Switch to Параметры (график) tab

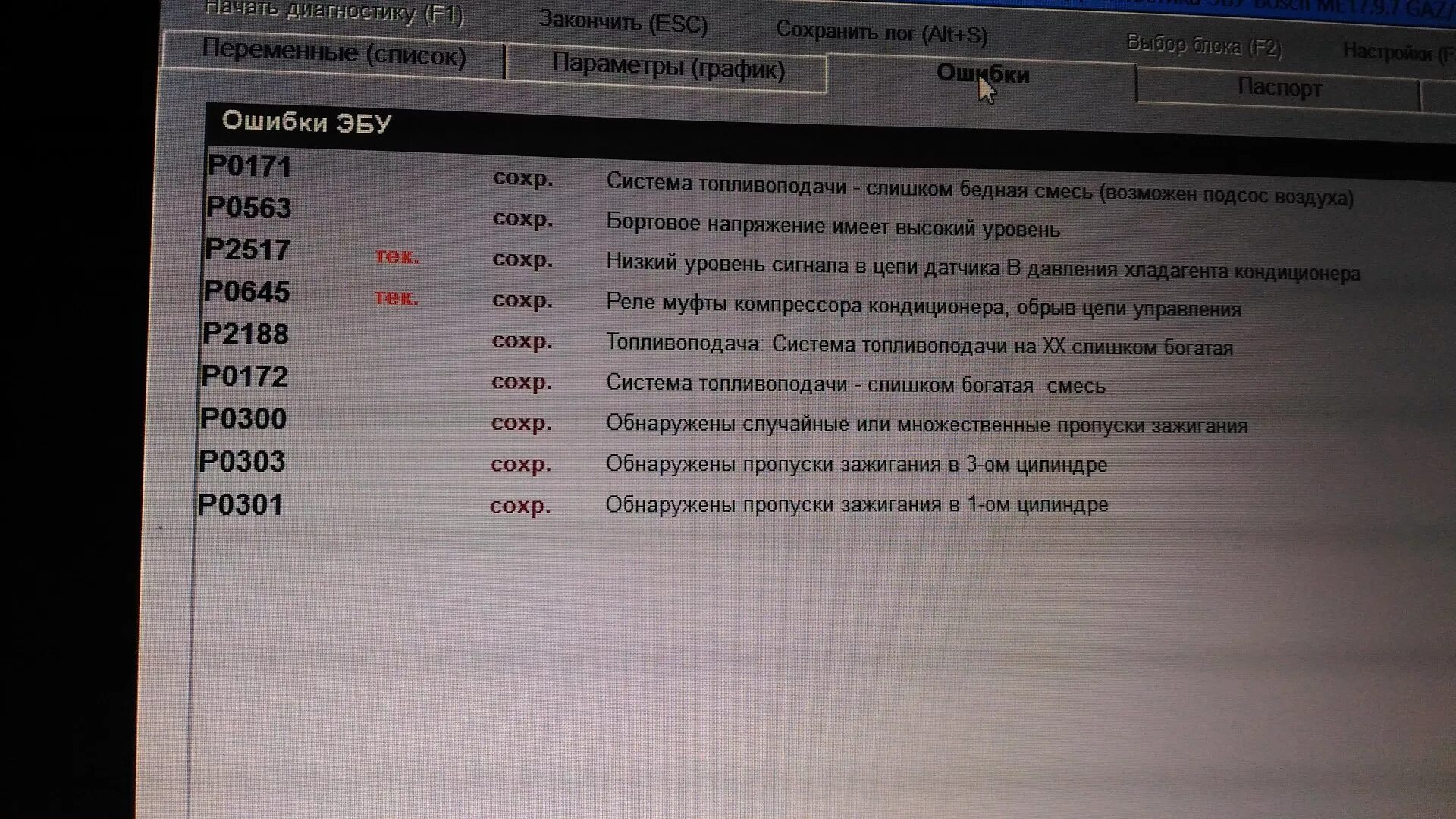tap(667, 68)
